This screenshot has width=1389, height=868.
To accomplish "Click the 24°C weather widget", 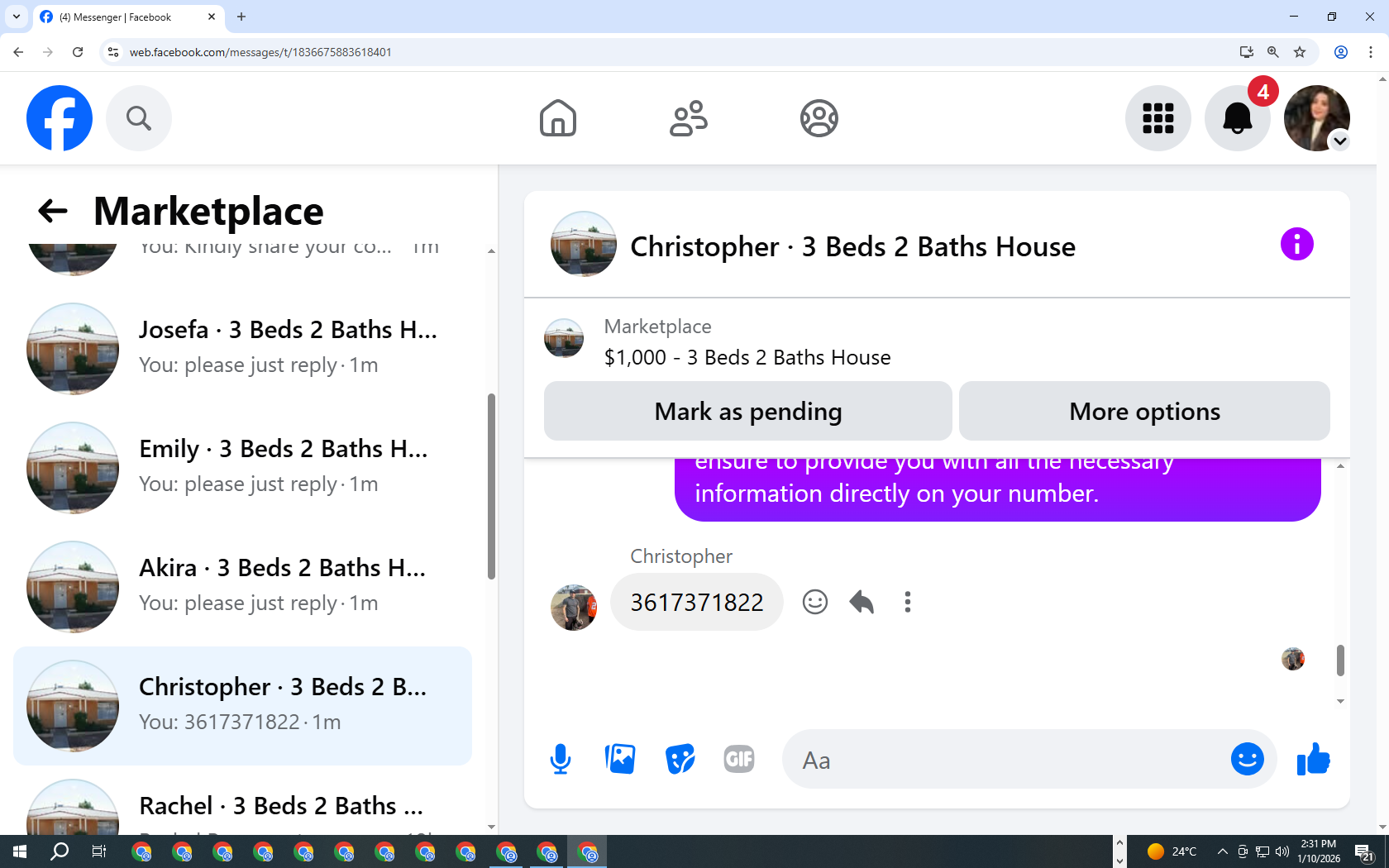I will [1172, 851].
